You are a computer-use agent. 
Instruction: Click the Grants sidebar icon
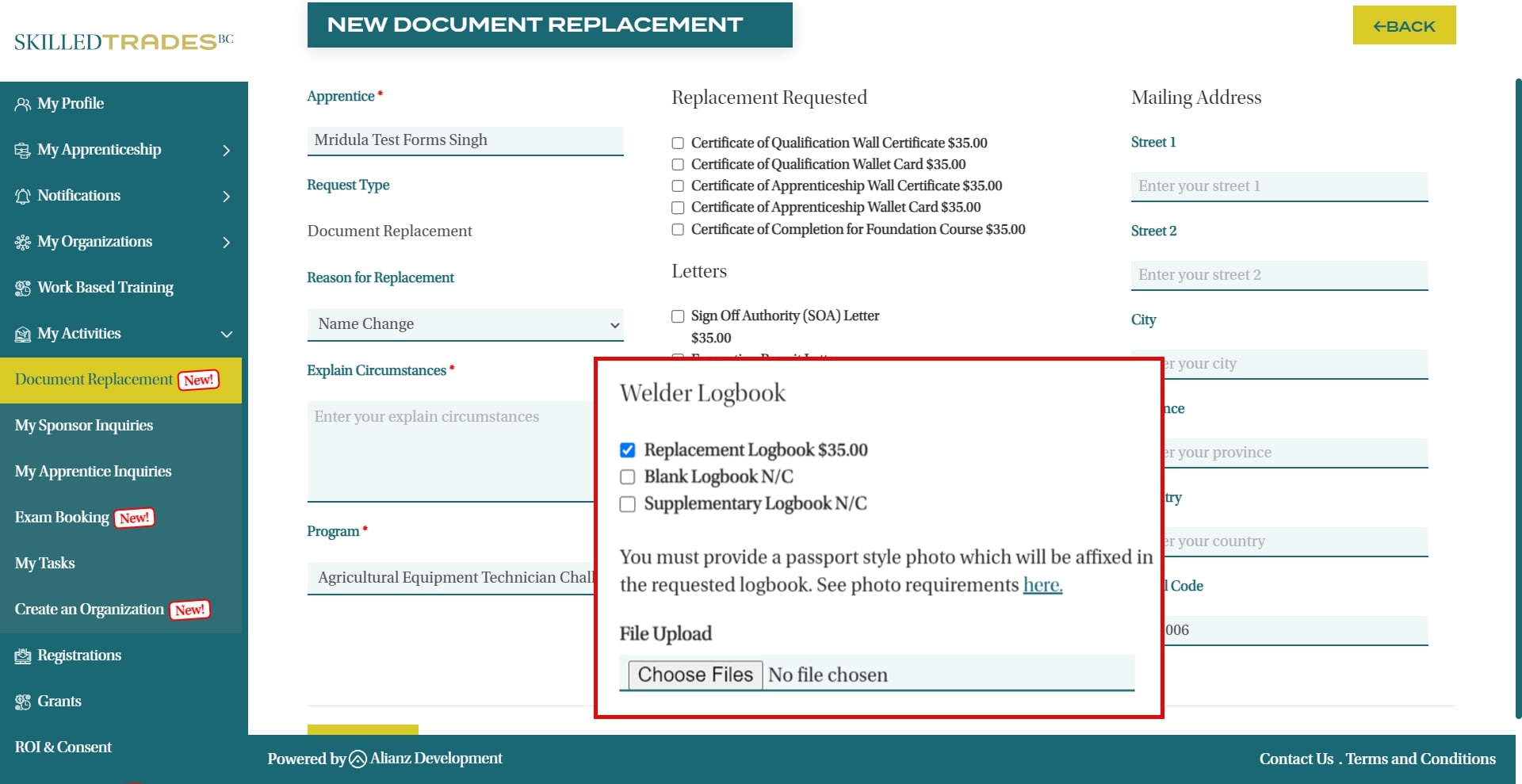coord(22,702)
